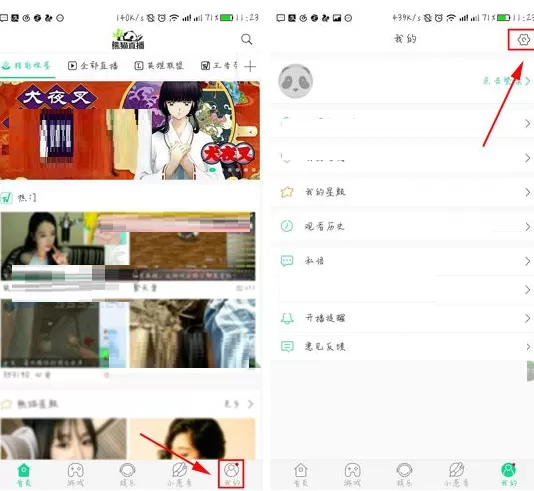
Task: Open the 犬夜叉 promotional banner
Action: [130, 130]
